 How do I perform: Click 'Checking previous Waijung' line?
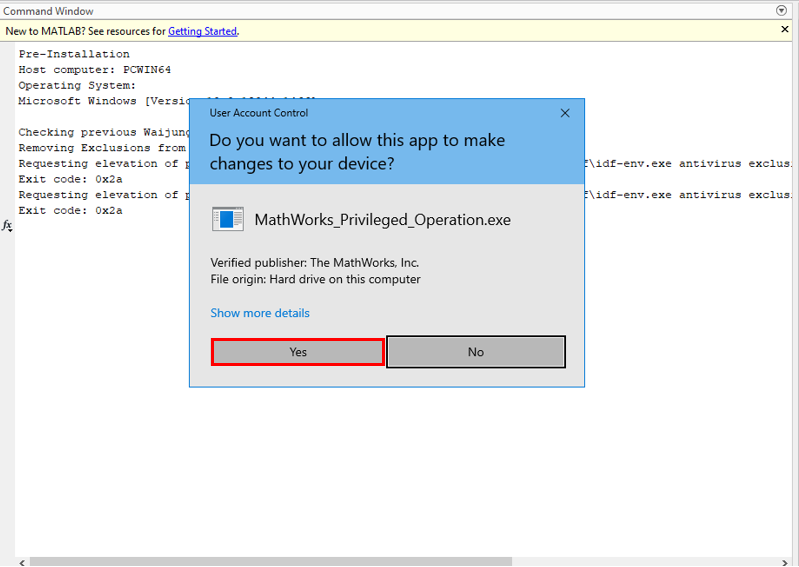pos(103,132)
